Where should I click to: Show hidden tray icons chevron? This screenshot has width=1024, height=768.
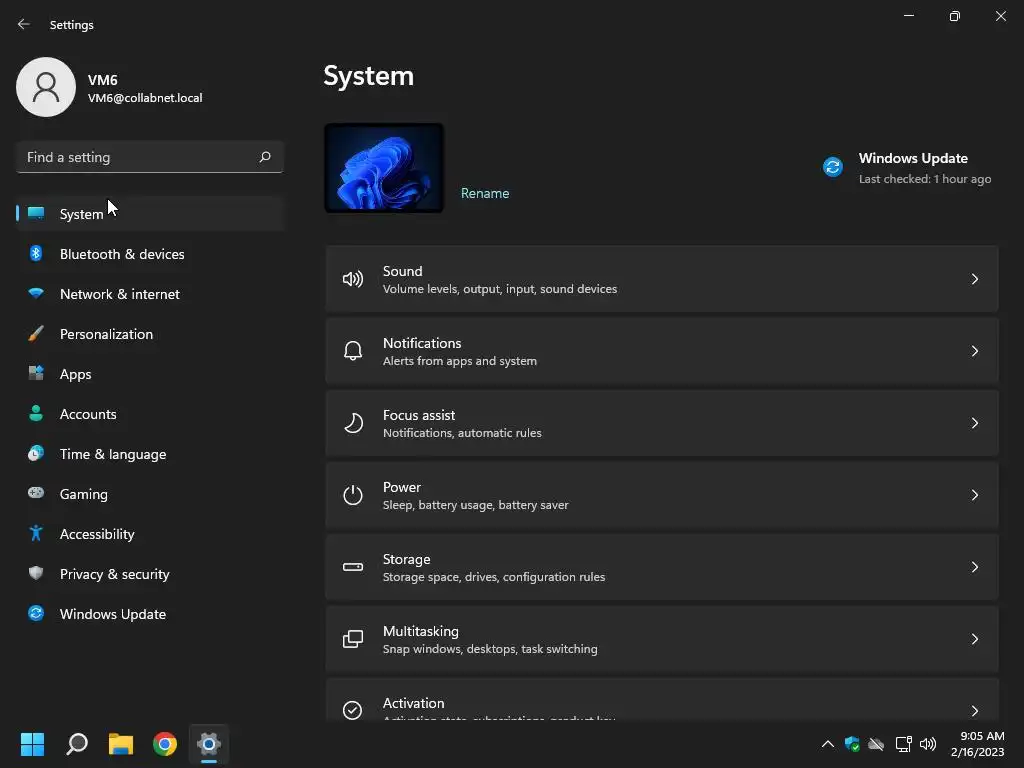click(827, 744)
